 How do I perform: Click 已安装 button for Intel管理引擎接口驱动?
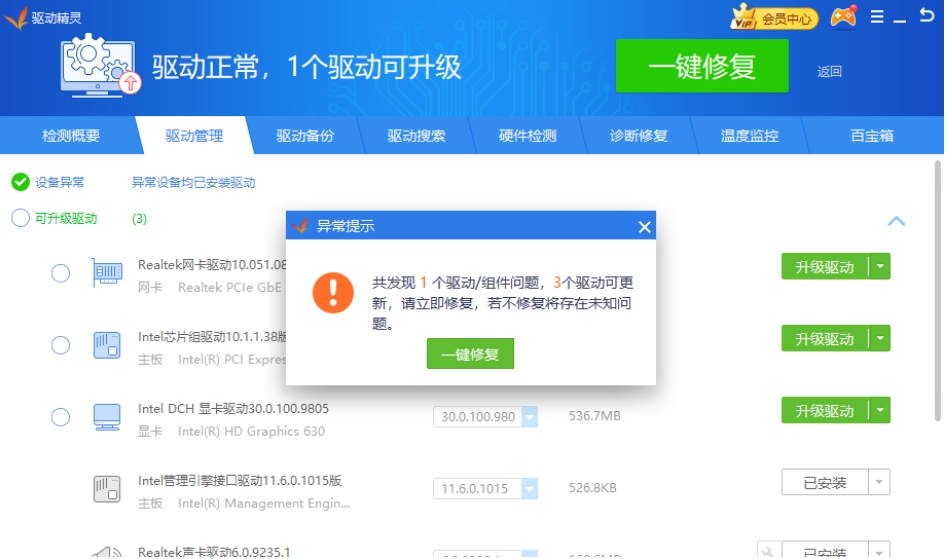click(x=825, y=482)
